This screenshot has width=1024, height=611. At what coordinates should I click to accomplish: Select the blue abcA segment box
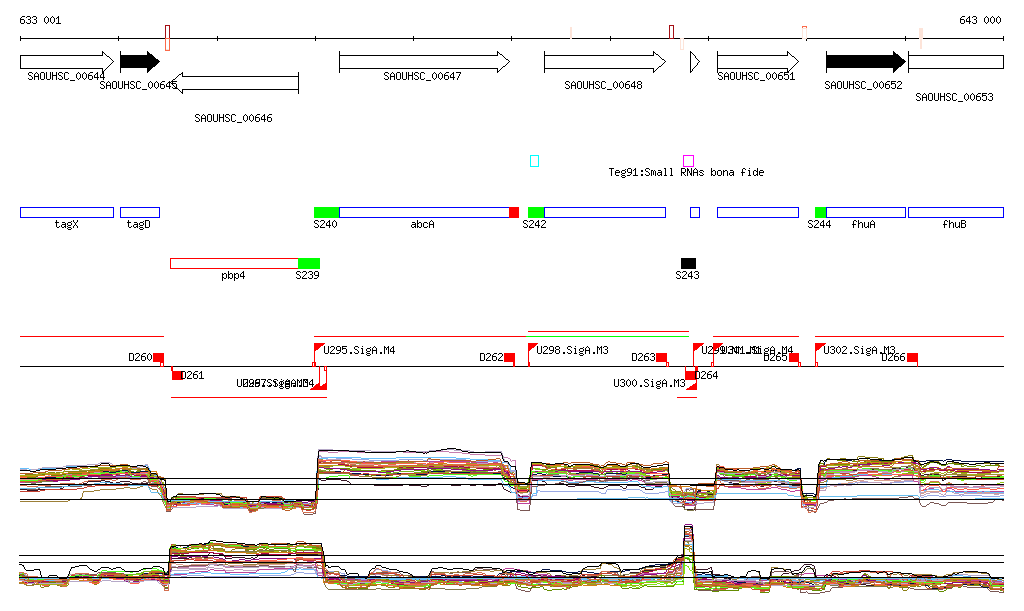click(x=424, y=212)
